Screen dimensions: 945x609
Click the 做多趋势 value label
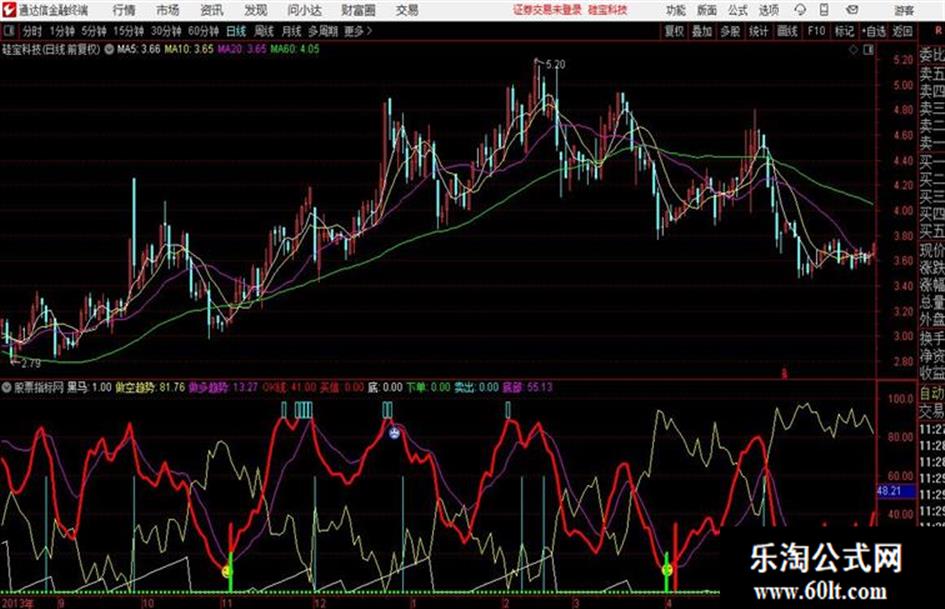click(x=223, y=387)
